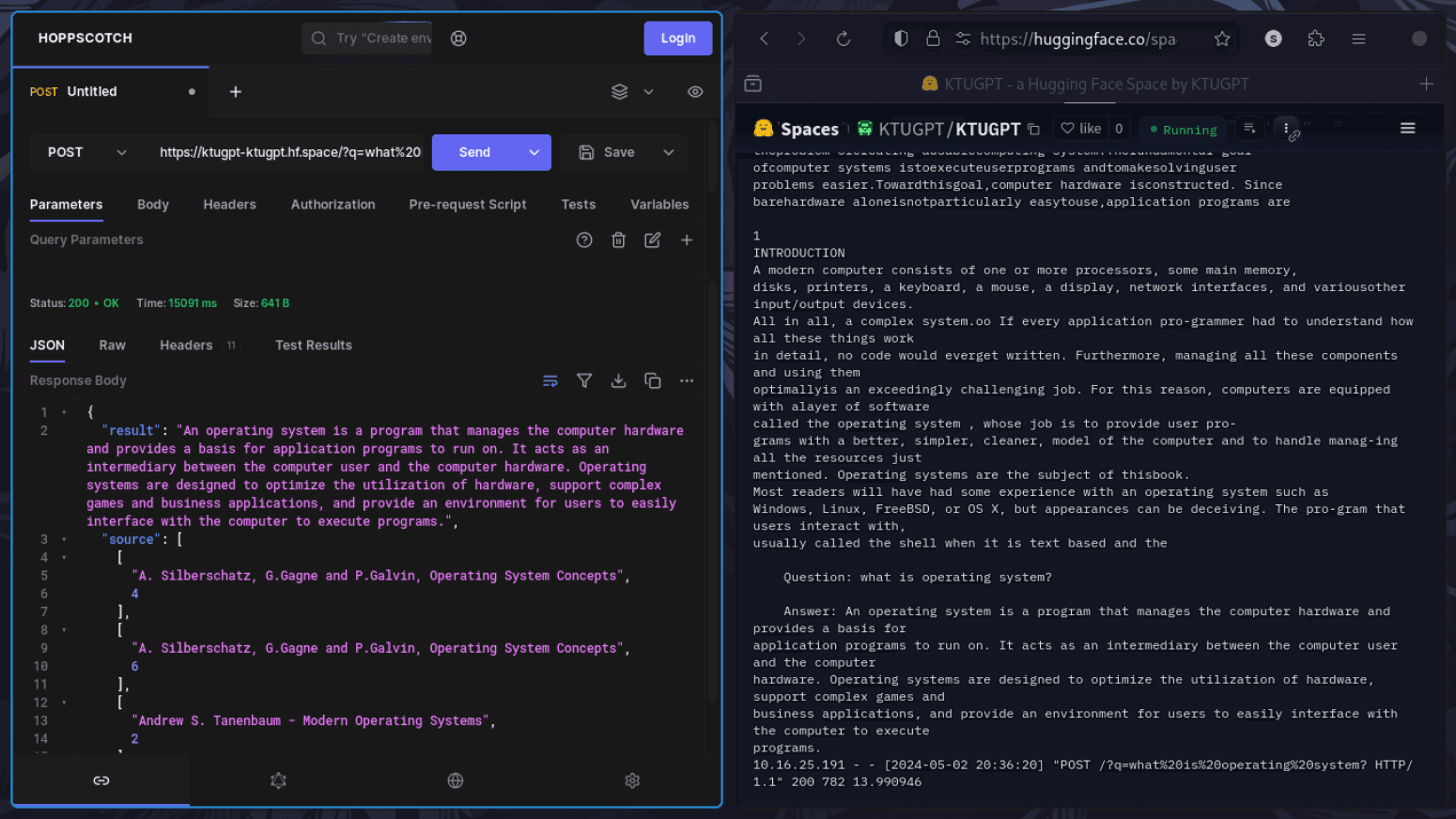Switch to GraphQL section in Hoppscotch

278,780
